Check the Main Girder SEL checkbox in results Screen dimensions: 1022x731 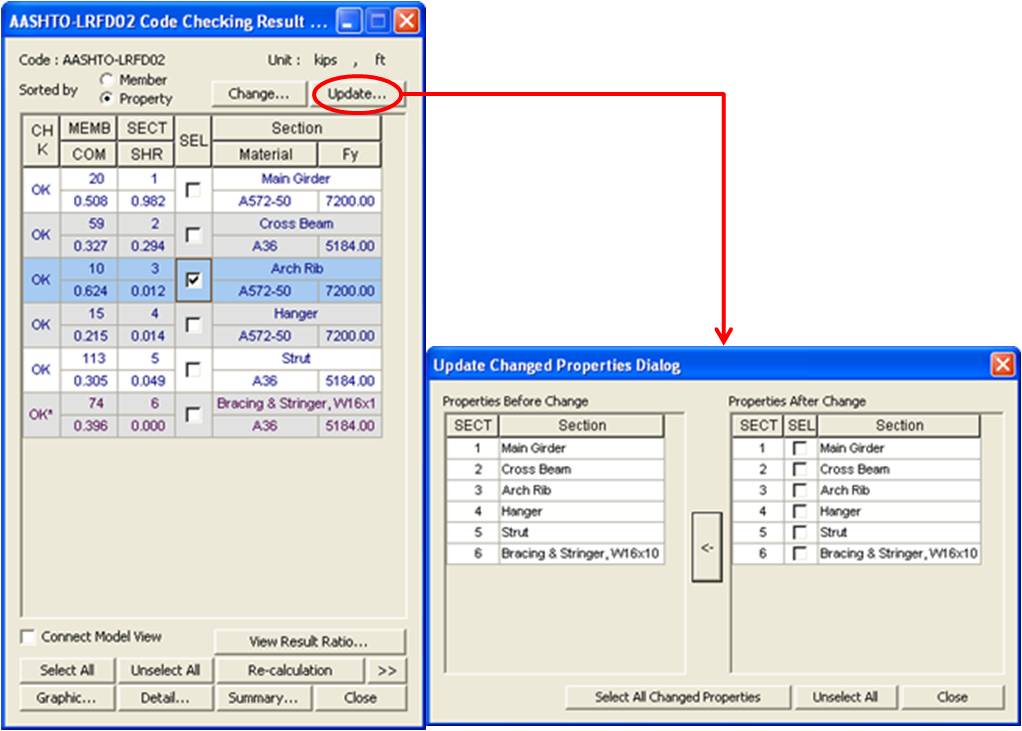pos(194,190)
